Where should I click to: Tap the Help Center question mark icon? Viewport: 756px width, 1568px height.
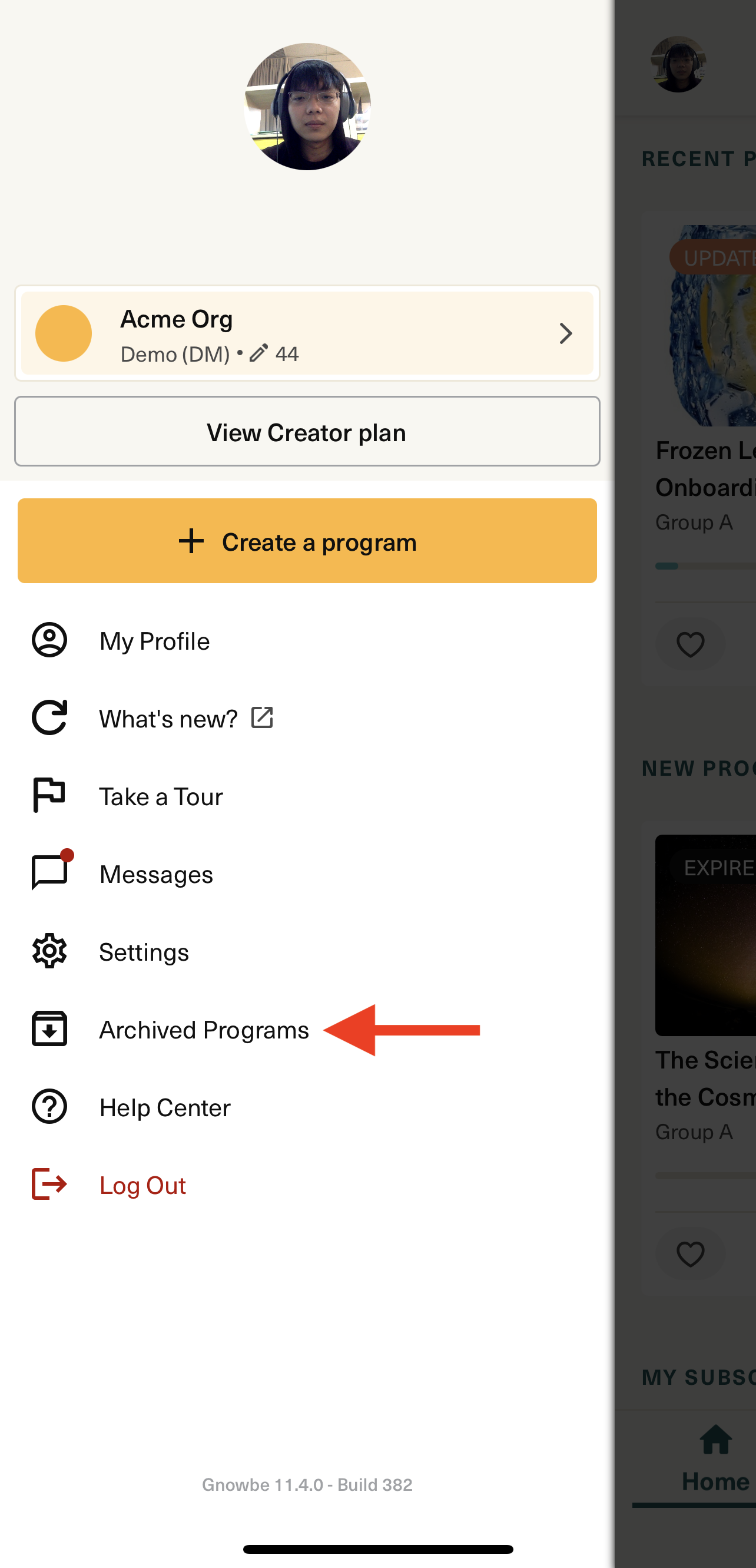[49, 1106]
